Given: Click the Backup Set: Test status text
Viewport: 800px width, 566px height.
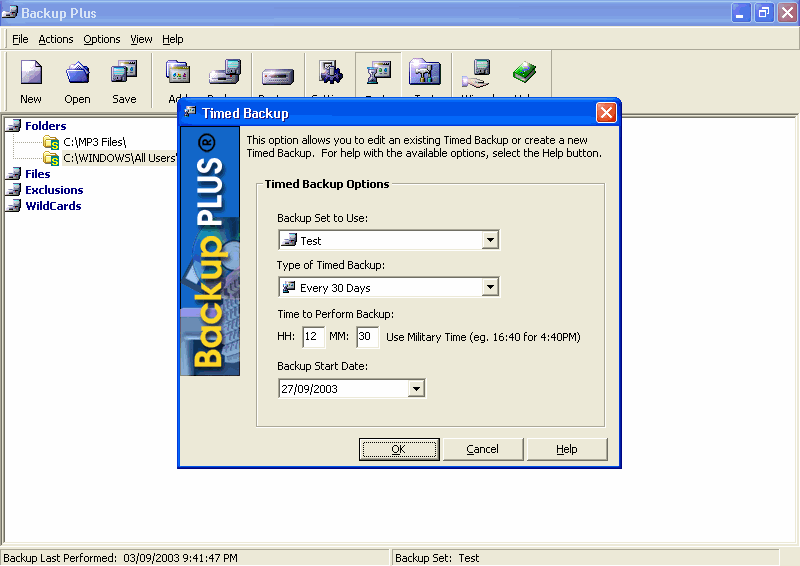Looking at the screenshot, I should pyautogui.click(x=437, y=558).
